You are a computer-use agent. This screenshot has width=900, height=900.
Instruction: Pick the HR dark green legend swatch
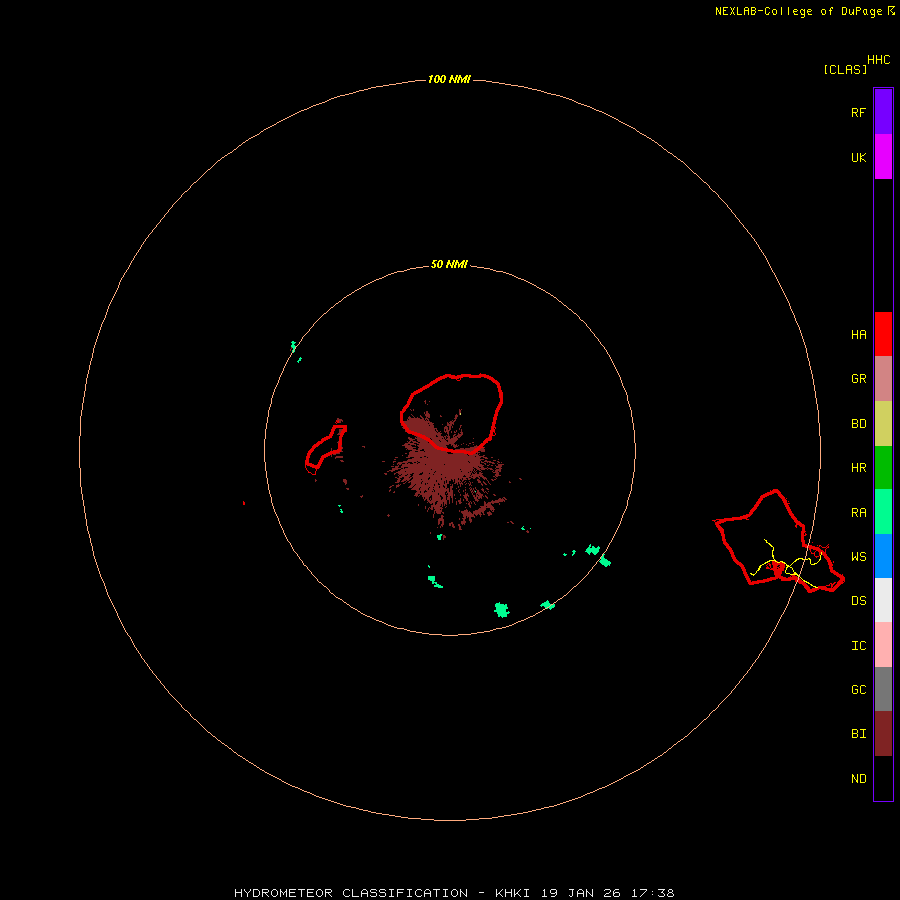click(x=883, y=468)
